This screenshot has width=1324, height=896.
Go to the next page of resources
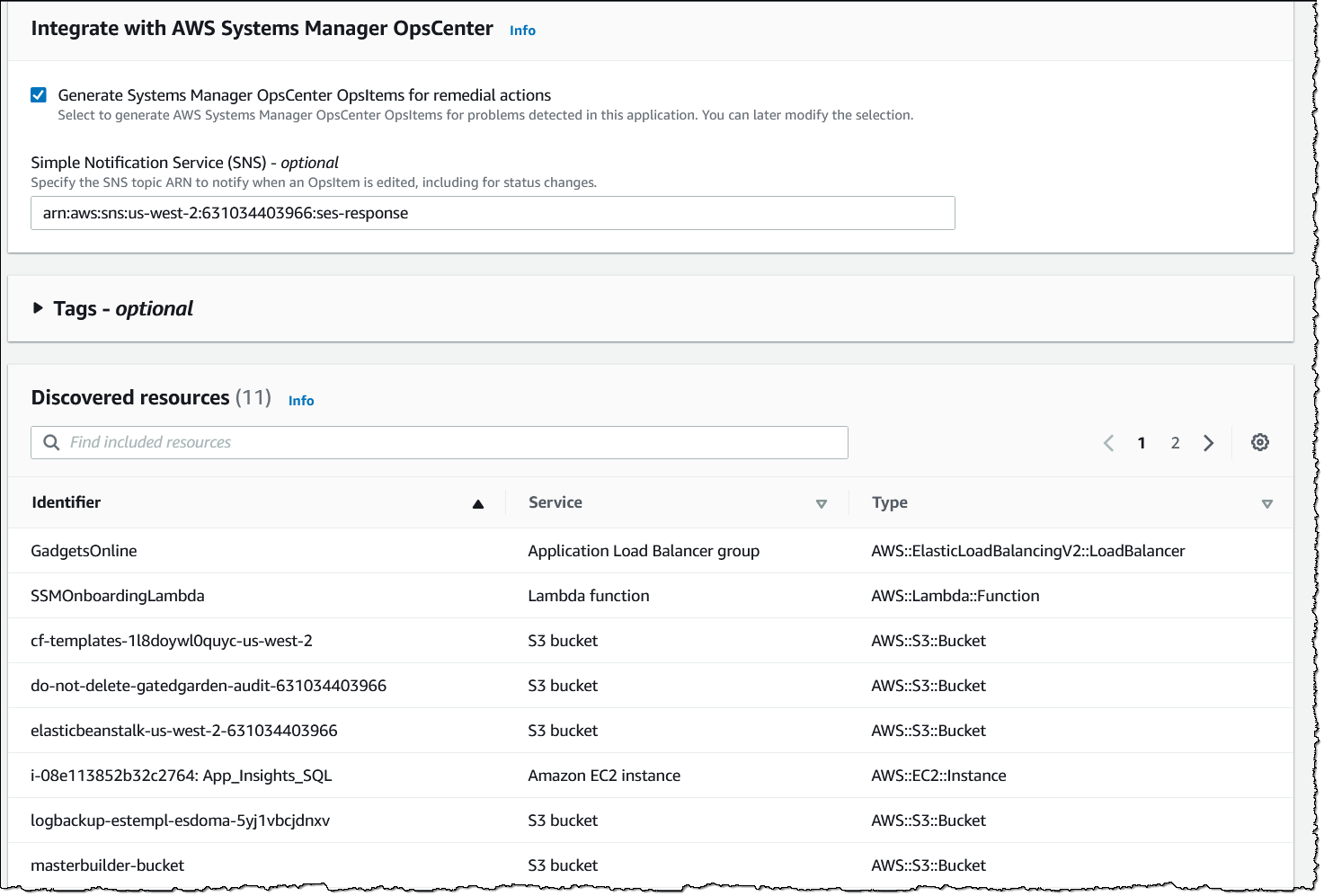click(1209, 443)
